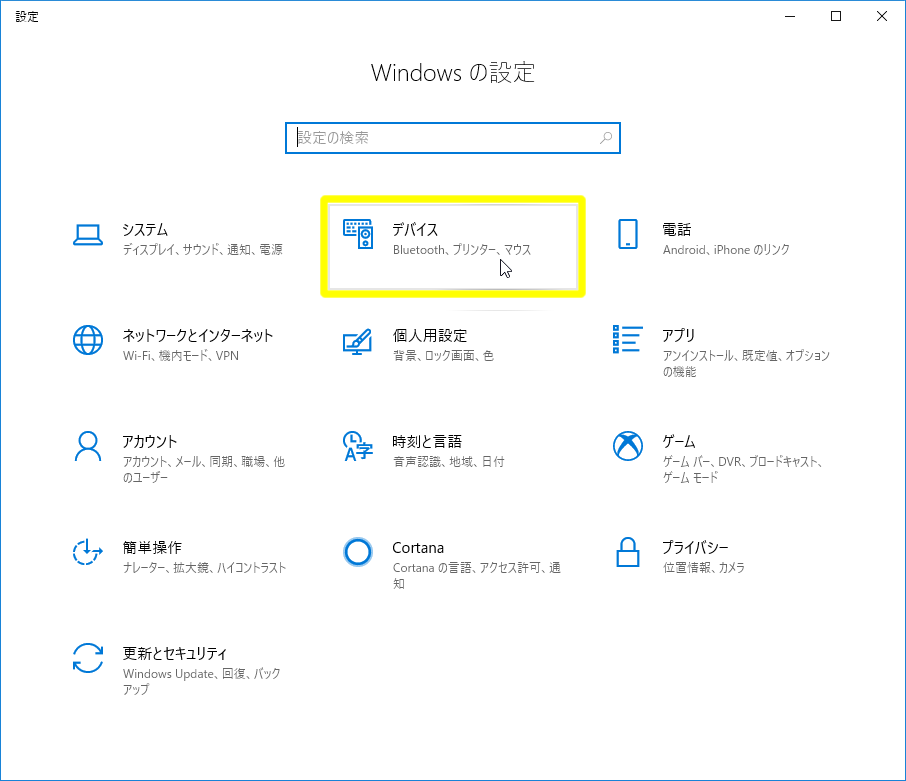Open 電話 settings title
906x781 pixels.
coord(677,230)
